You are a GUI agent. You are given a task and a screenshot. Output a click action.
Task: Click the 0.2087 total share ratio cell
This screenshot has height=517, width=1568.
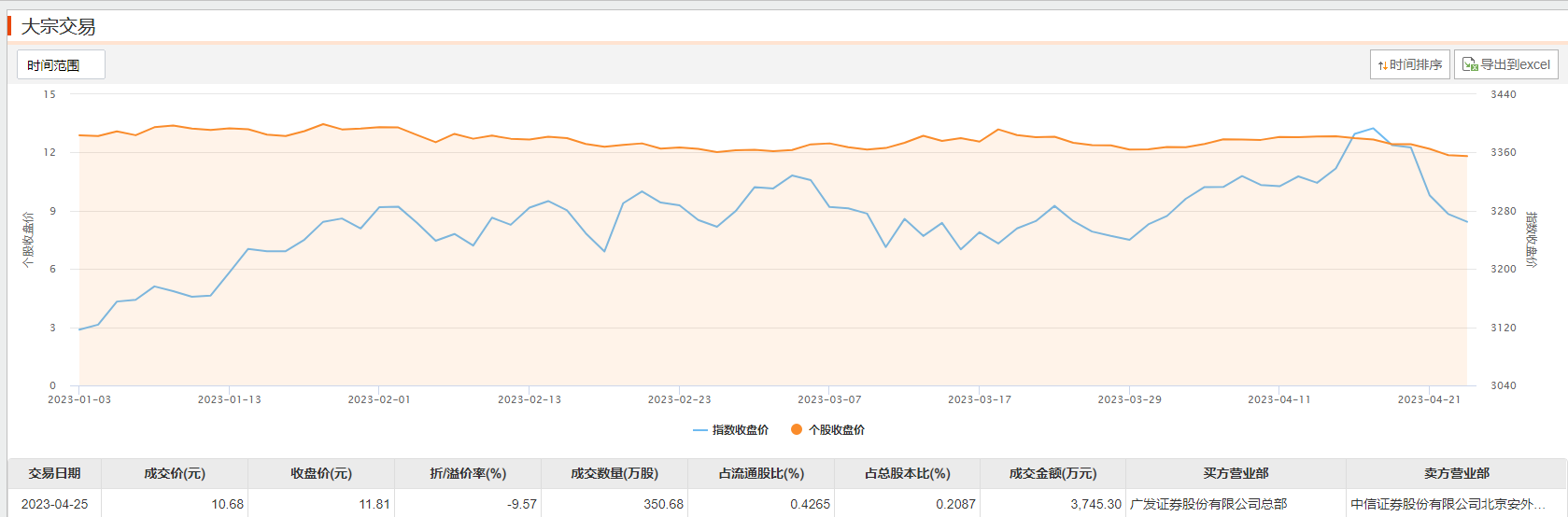point(907,504)
